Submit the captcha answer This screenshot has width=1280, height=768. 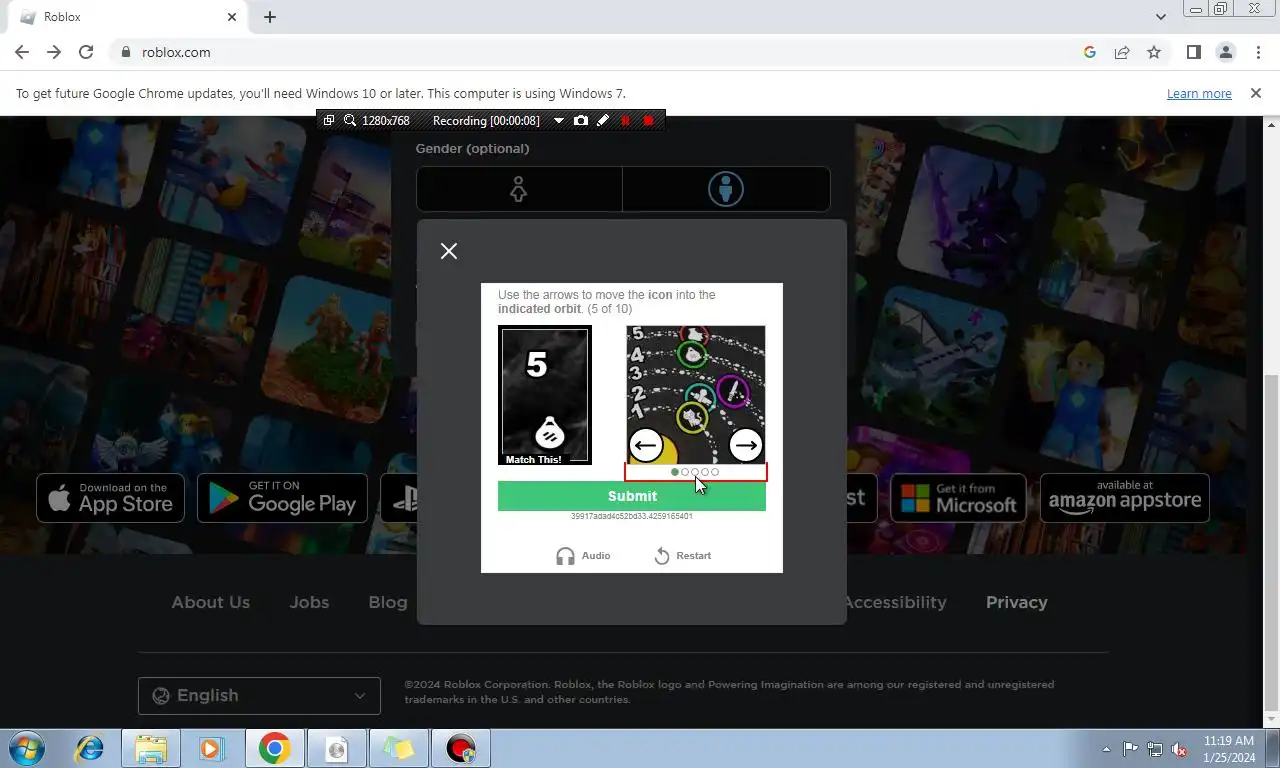tap(632, 496)
